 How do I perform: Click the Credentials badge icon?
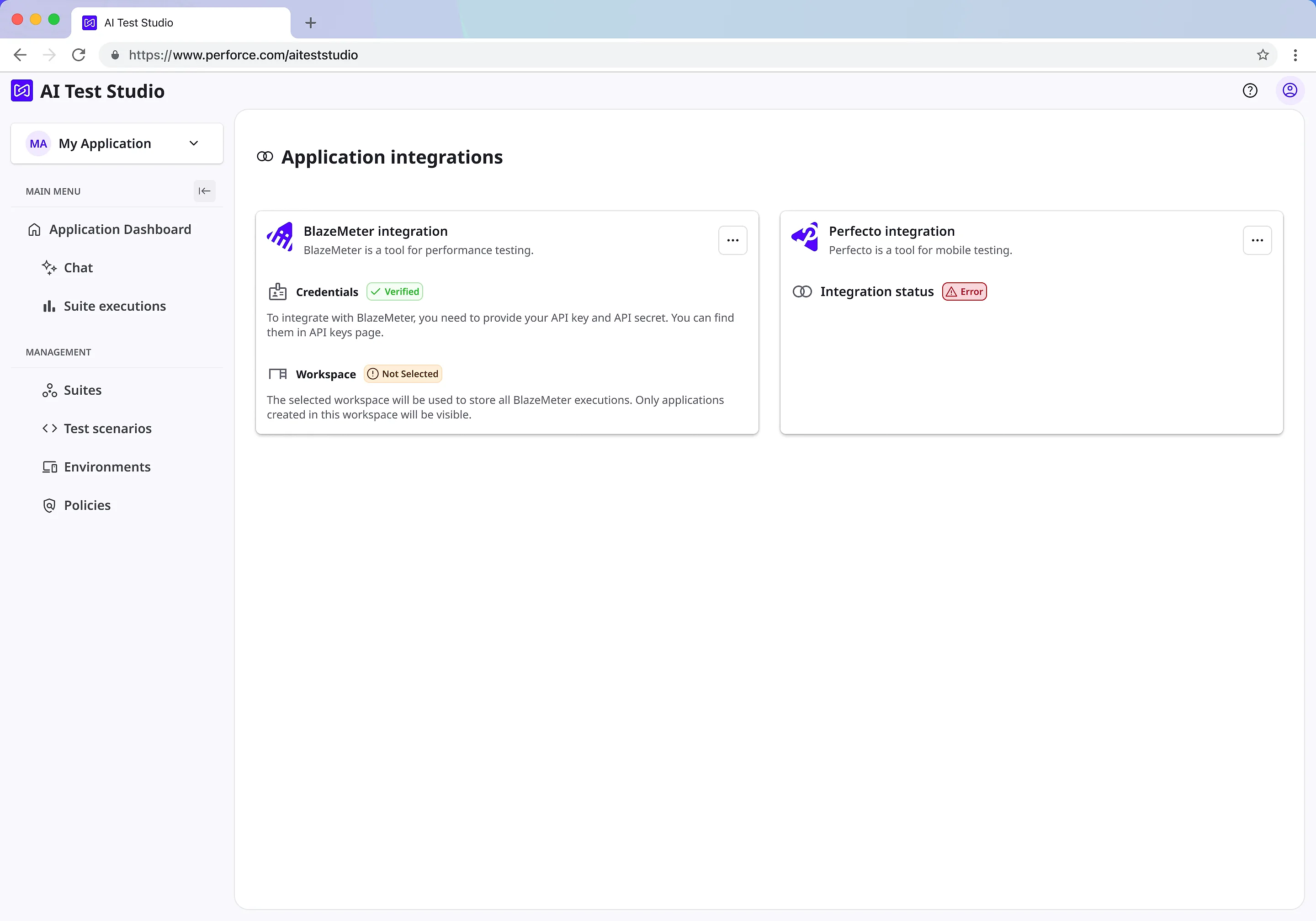[277, 292]
